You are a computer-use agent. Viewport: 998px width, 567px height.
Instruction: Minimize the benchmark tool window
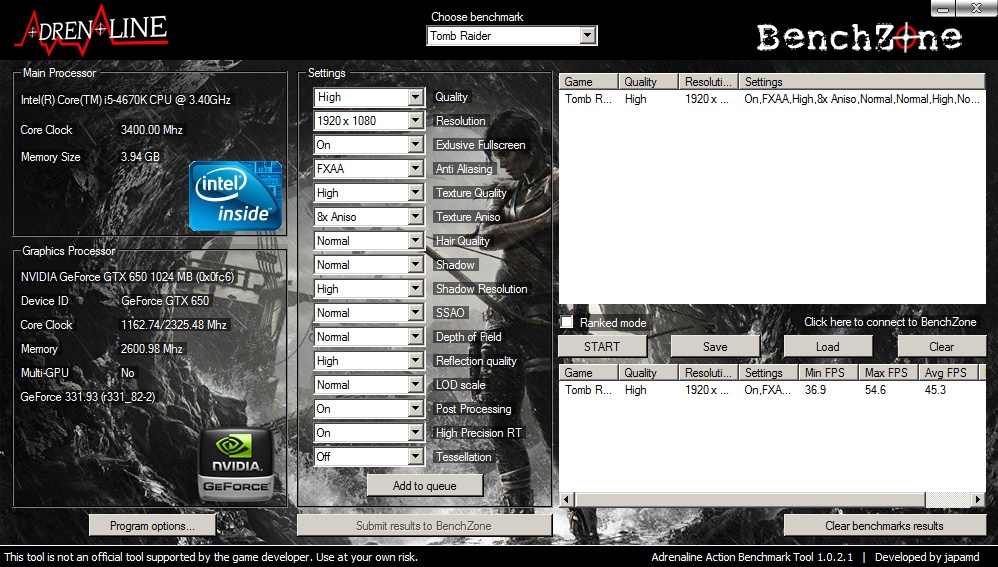943,8
